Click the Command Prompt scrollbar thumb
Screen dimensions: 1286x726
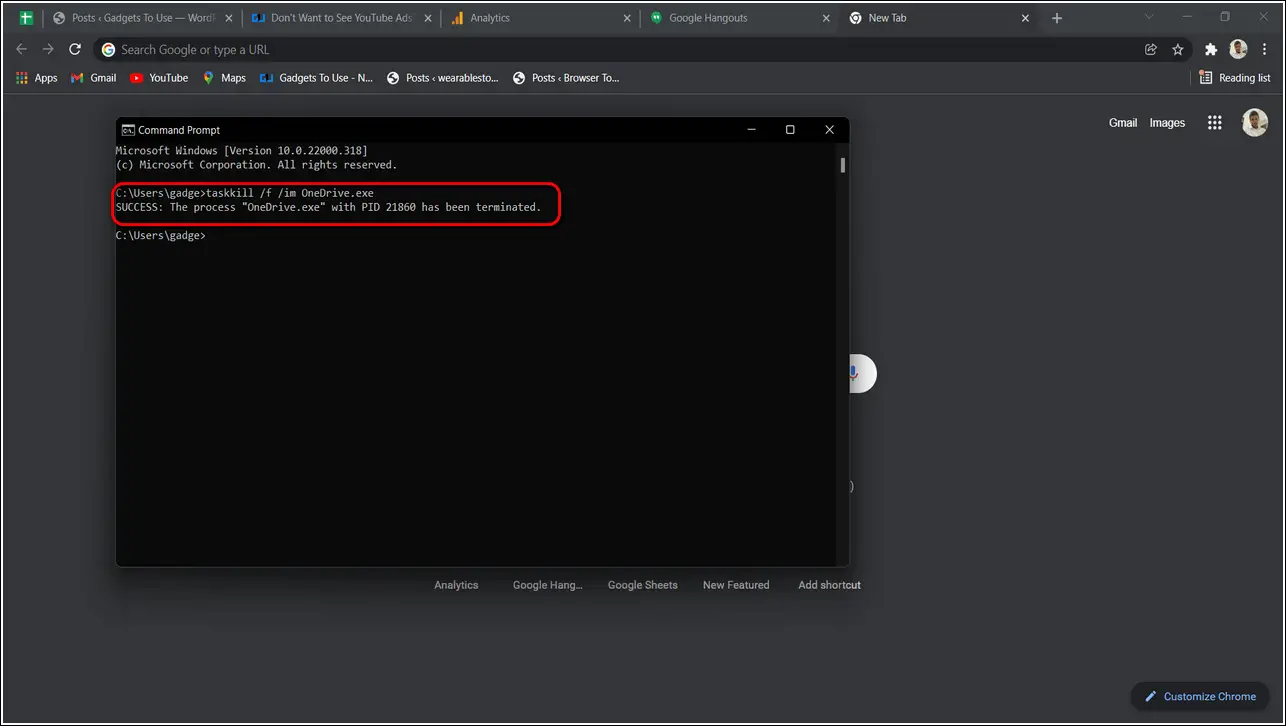pyautogui.click(x=843, y=165)
